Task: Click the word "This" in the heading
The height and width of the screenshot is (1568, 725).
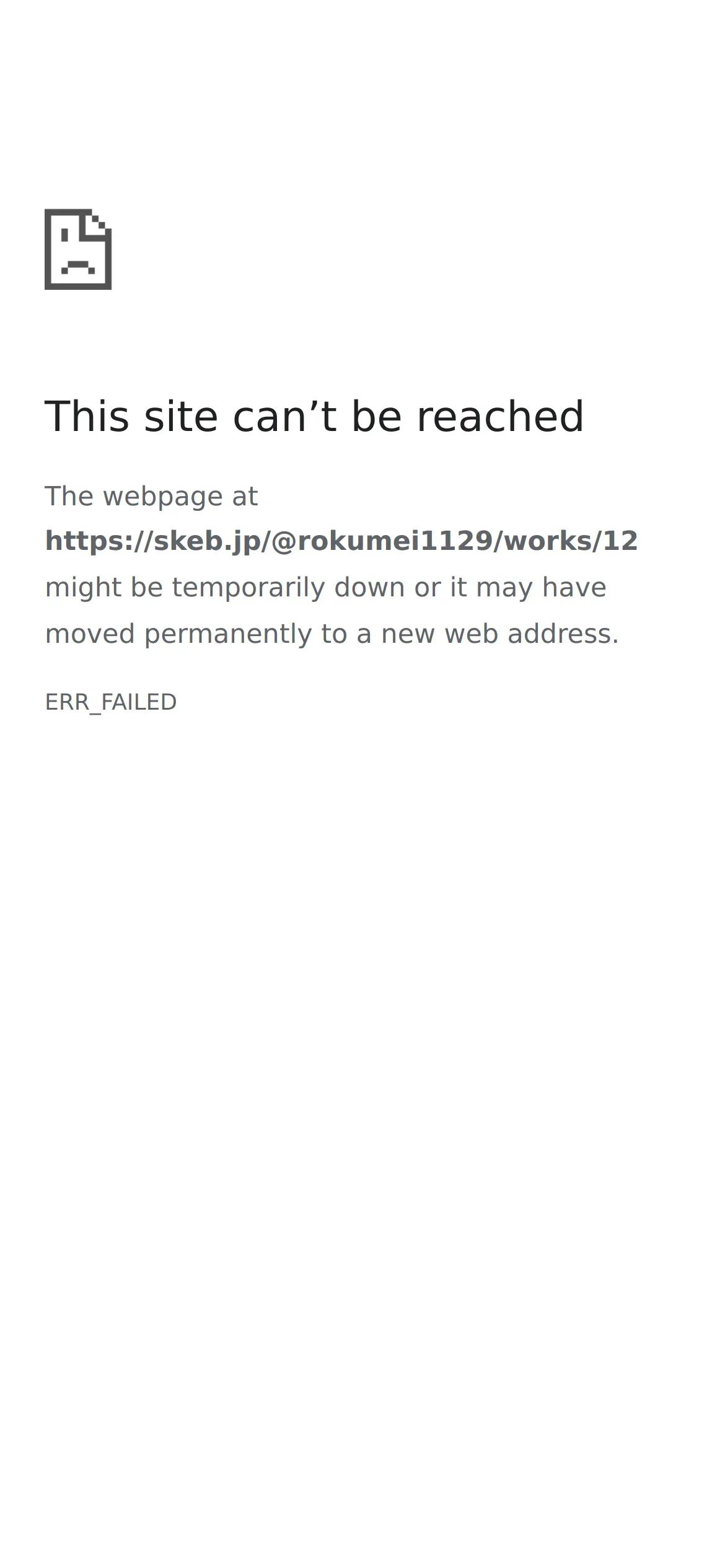Action: click(x=87, y=416)
